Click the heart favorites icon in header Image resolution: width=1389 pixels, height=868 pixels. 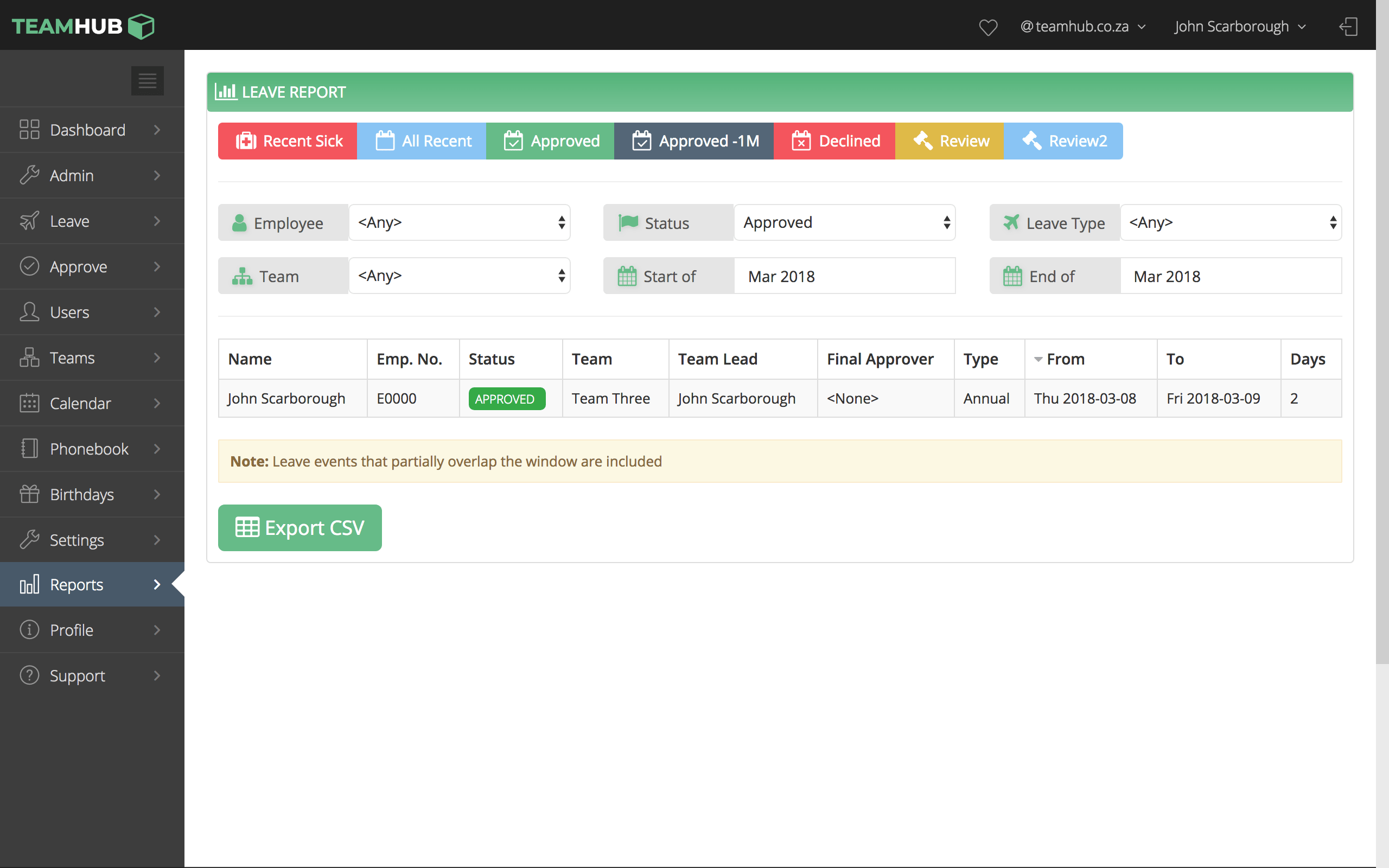click(988, 27)
